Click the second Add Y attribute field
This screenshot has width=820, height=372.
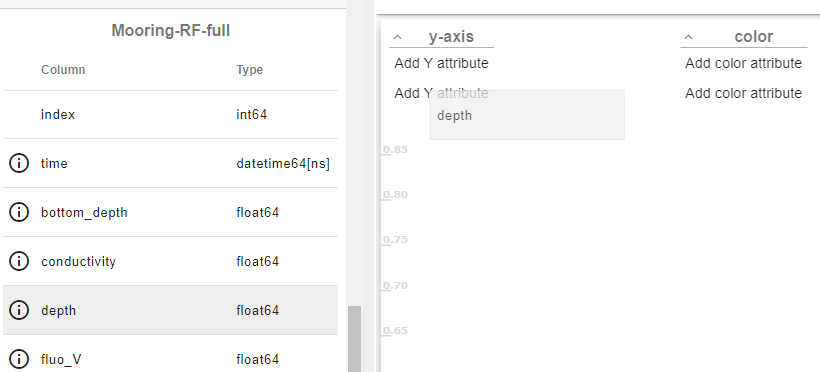tap(441, 93)
